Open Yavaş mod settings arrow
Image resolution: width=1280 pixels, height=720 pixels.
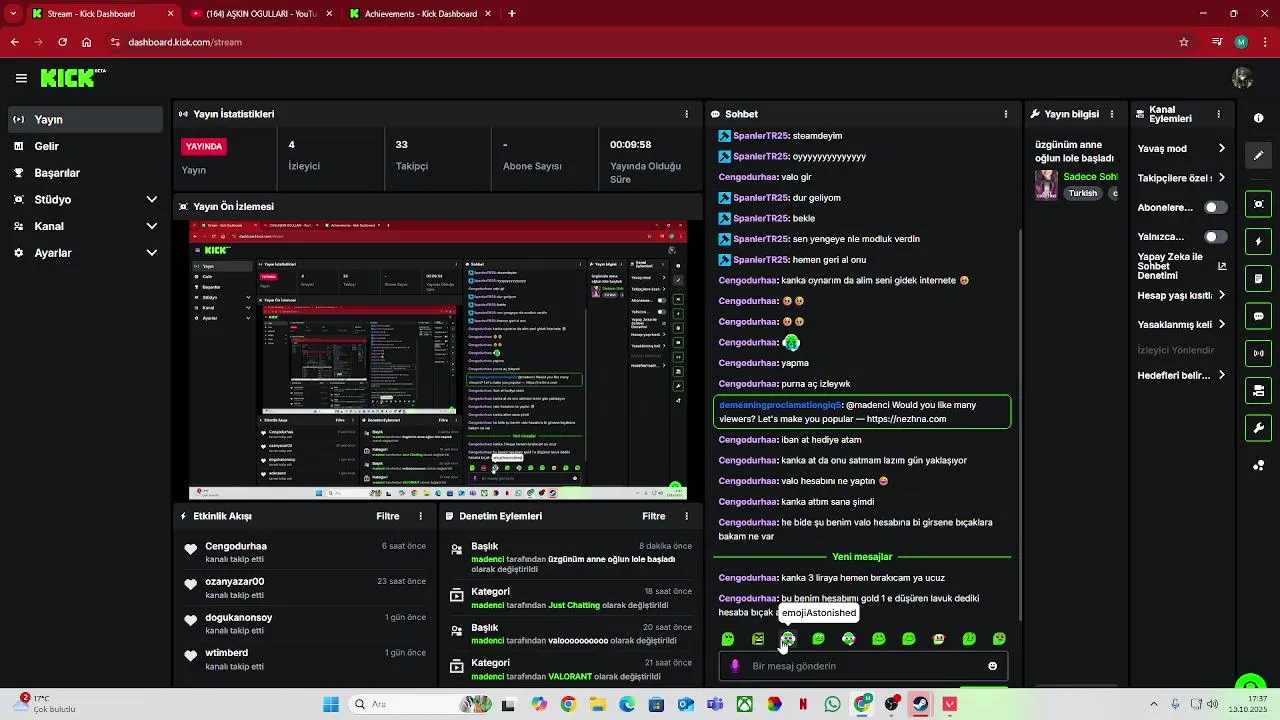(x=1221, y=149)
